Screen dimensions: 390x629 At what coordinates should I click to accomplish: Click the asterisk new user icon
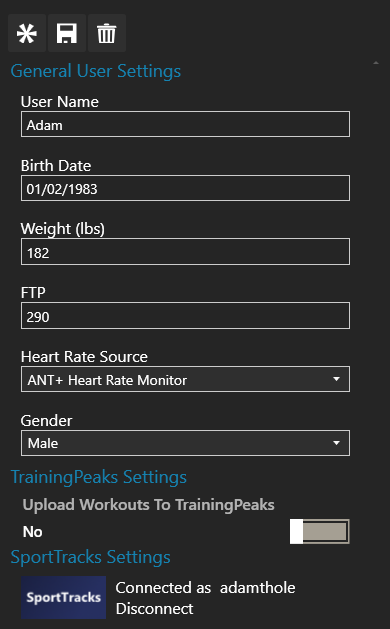pos(27,33)
